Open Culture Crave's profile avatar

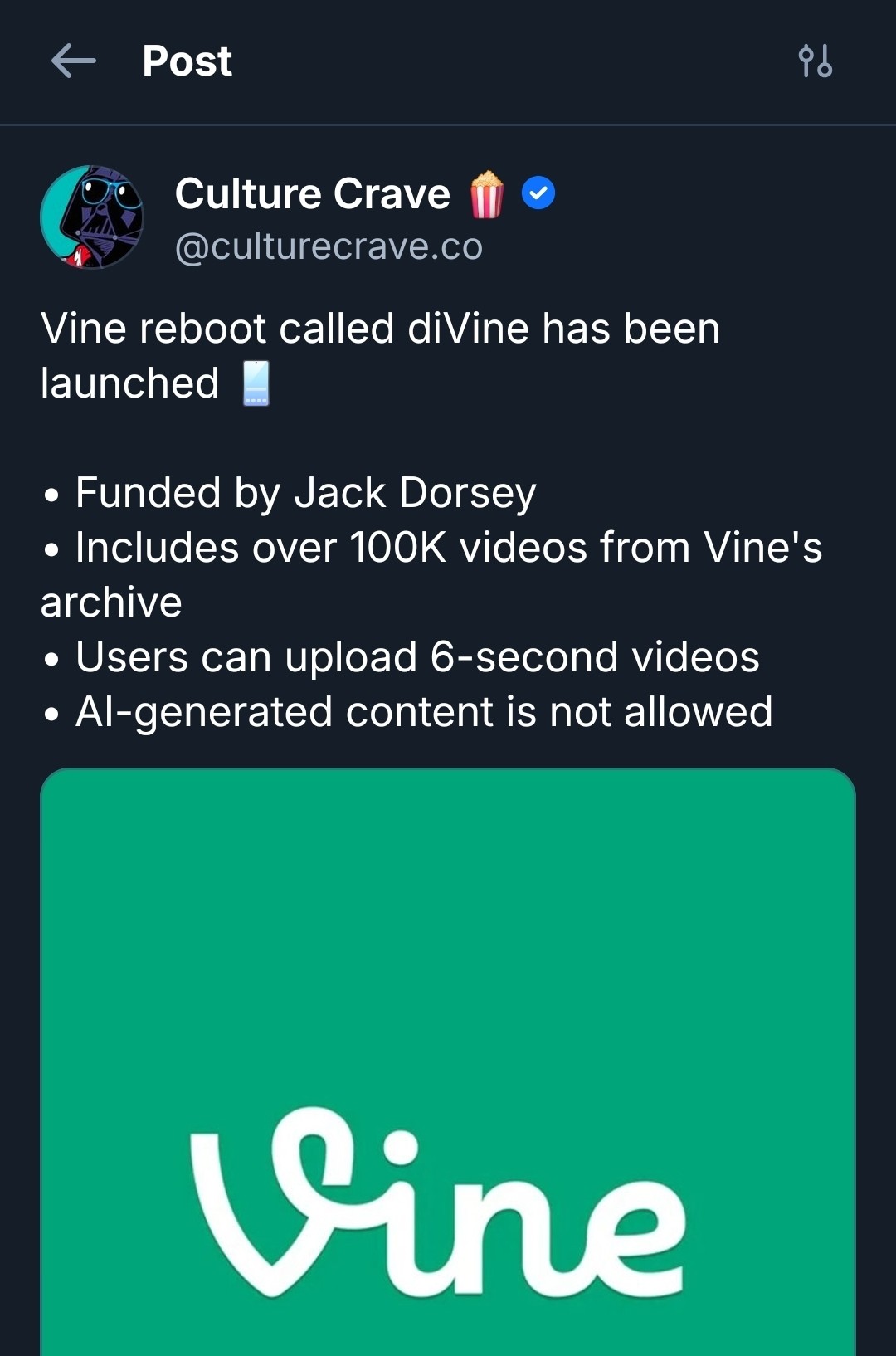[x=92, y=217]
